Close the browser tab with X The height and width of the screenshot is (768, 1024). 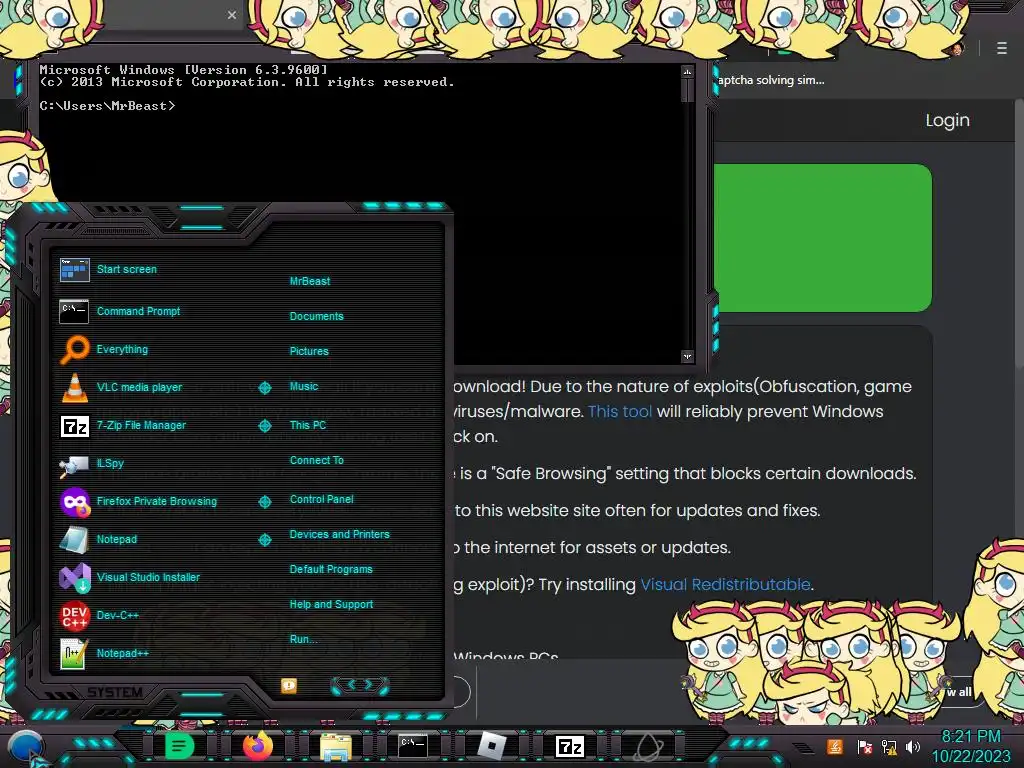tap(232, 15)
